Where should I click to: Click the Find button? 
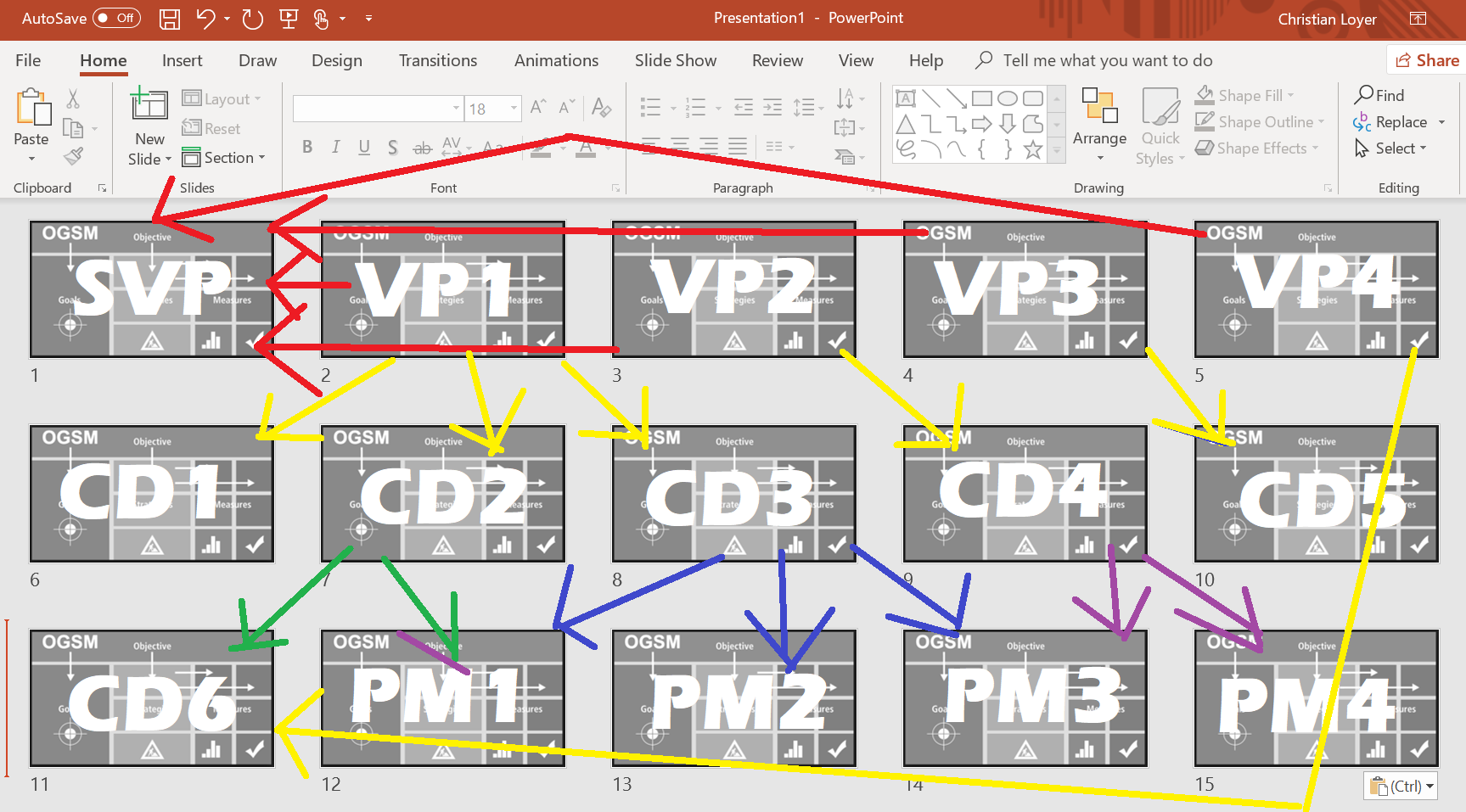tap(1379, 95)
